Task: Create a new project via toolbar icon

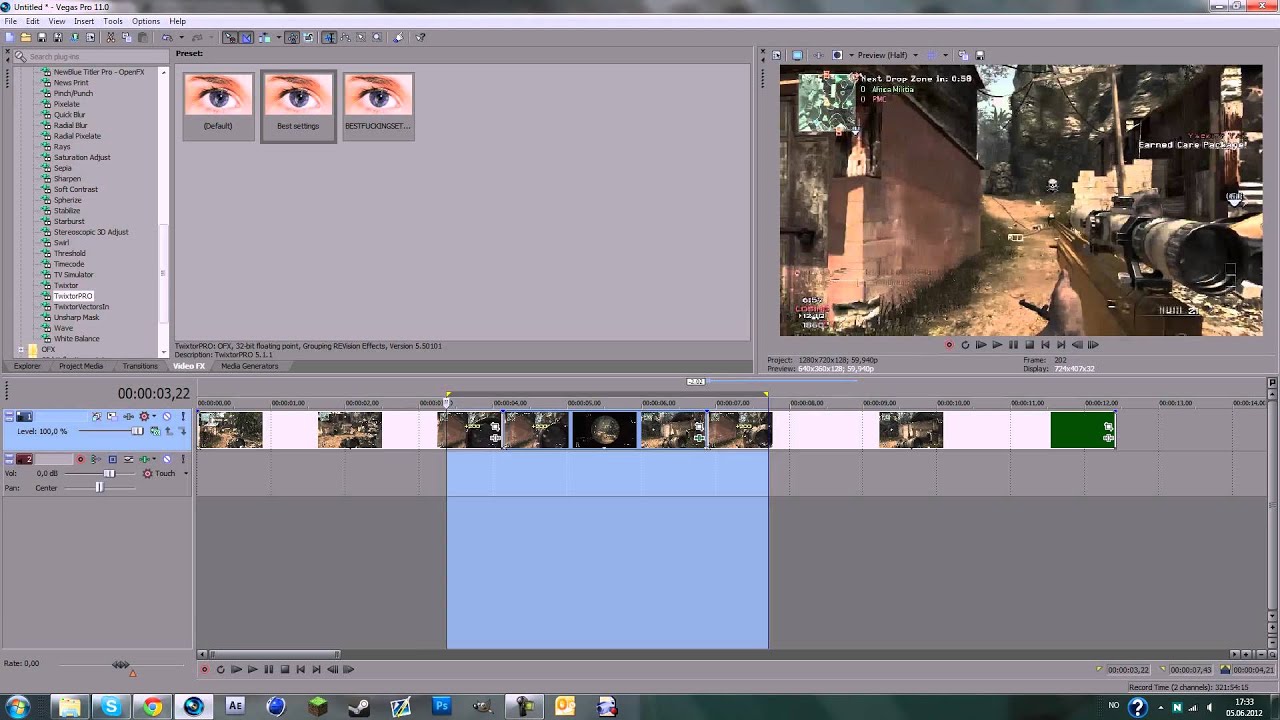Action: click(x=9, y=37)
